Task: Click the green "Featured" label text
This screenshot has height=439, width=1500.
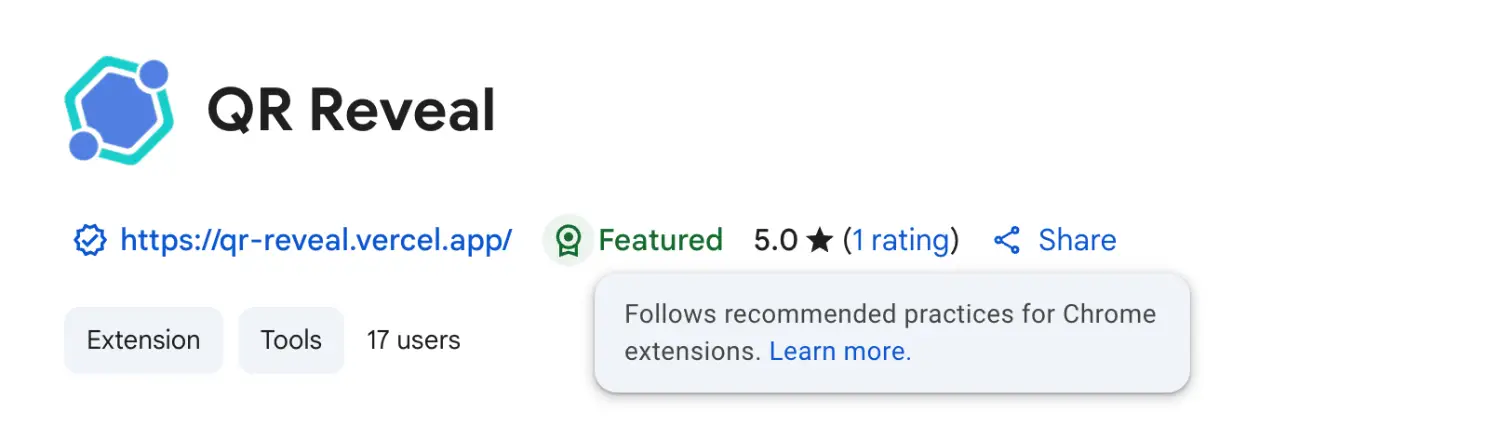Action: [x=660, y=240]
